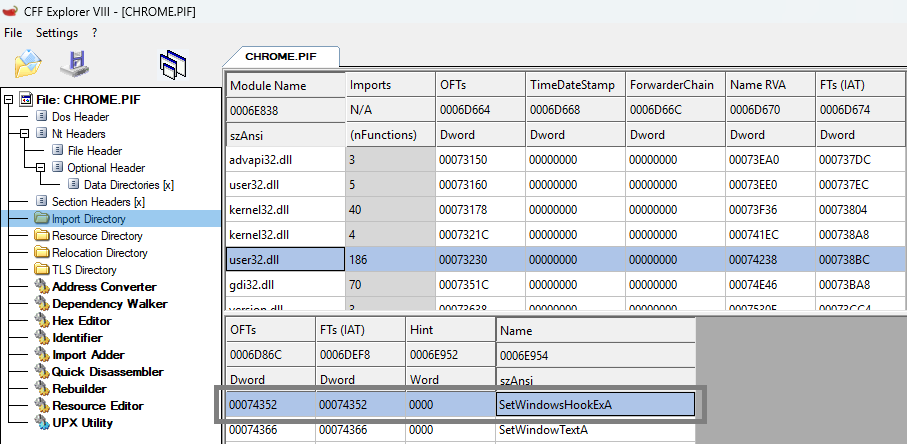This screenshot has width=907, height=444.
Task: Select the kernel32.dll row with 4 imports
Action: click(x=565, y=235)
